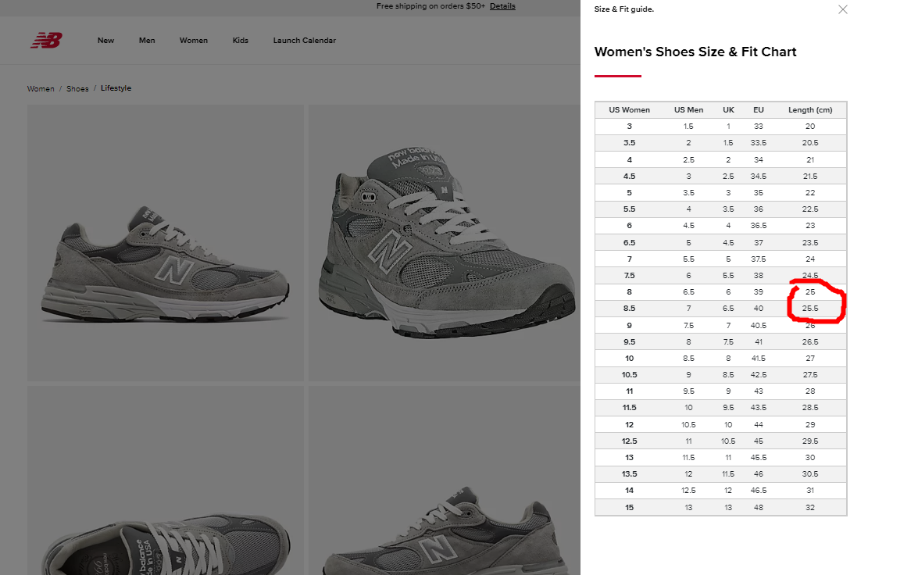Click US Men value 12.5 in the chart
This screenshot has height=575, width=900.
click(688, 491)
